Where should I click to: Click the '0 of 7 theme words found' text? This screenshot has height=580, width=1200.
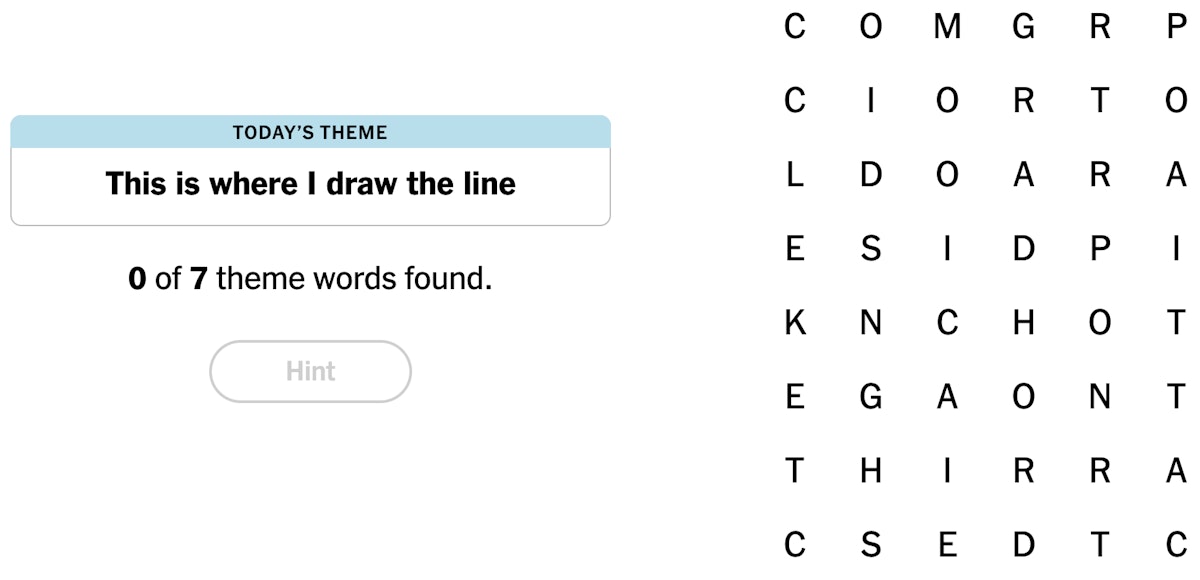(x=310, y=279)
